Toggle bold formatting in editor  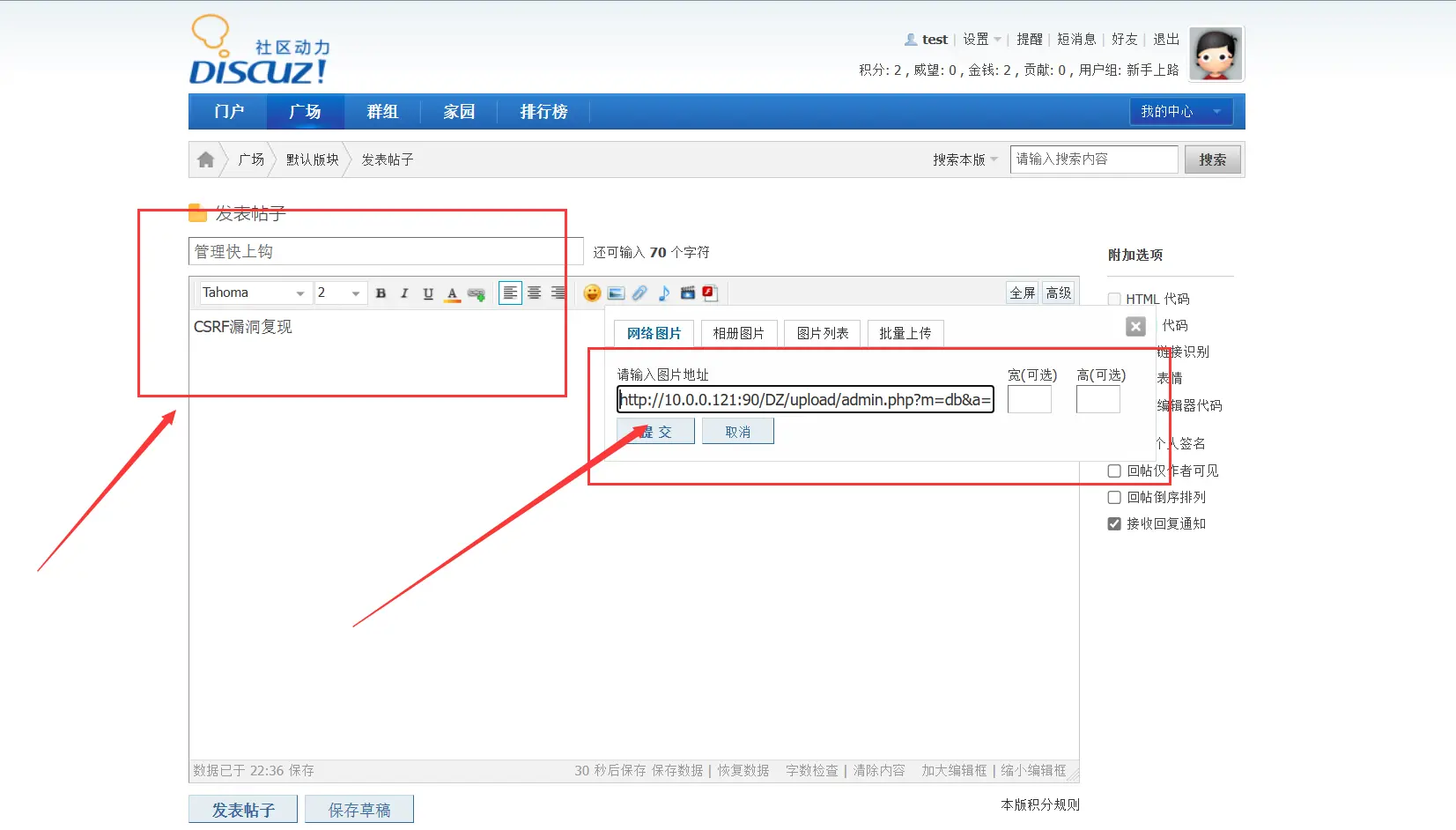(x=381, y=293)
